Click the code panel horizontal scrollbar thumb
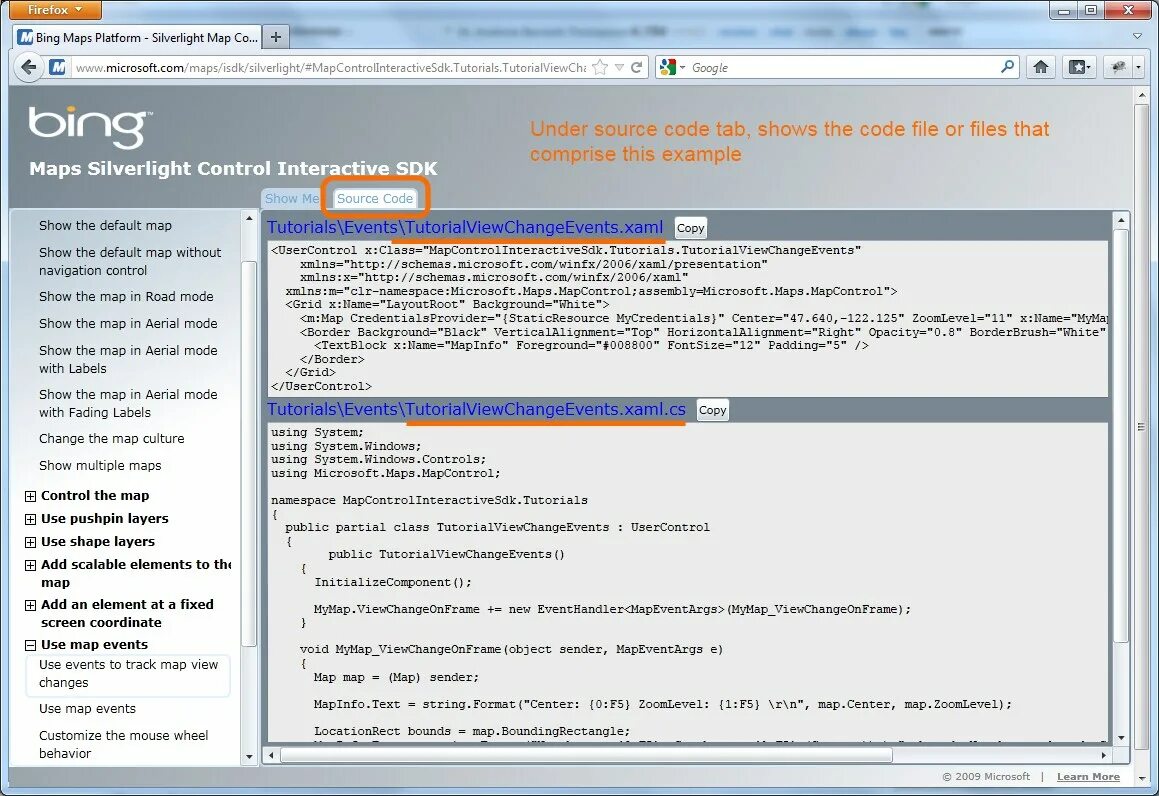Image resolution: width=1159 pixels, height=796 pixels. [x=585, y=755]
